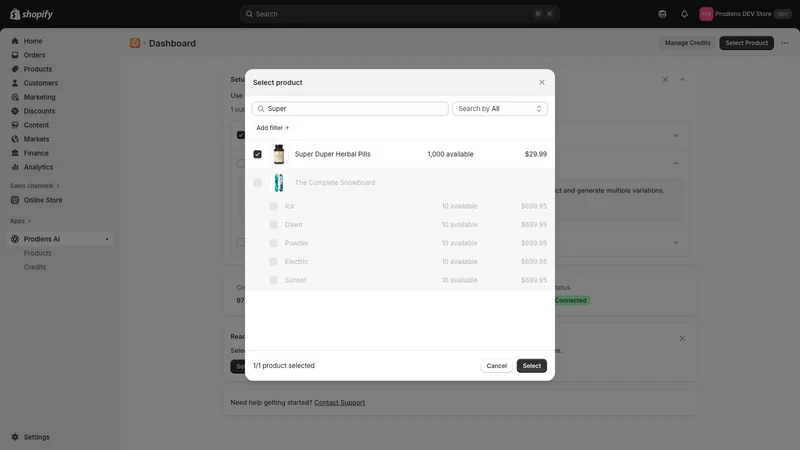Click the Marketing target icon
Viewport: 800px width, 450px height.
pyautogui.click(x=15, y=97)
